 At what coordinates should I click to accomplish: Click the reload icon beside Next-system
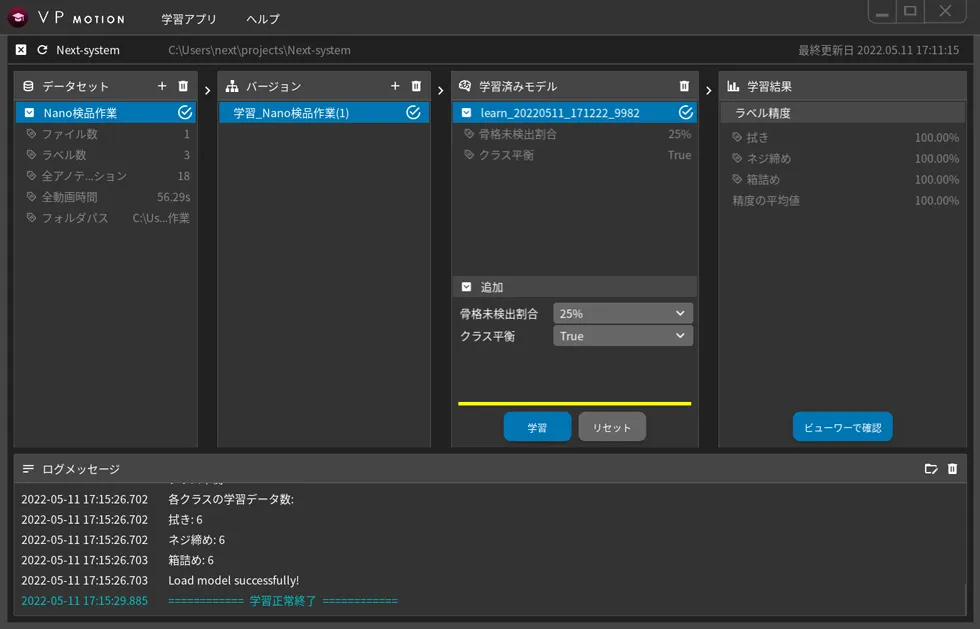(x=42, y=50)
